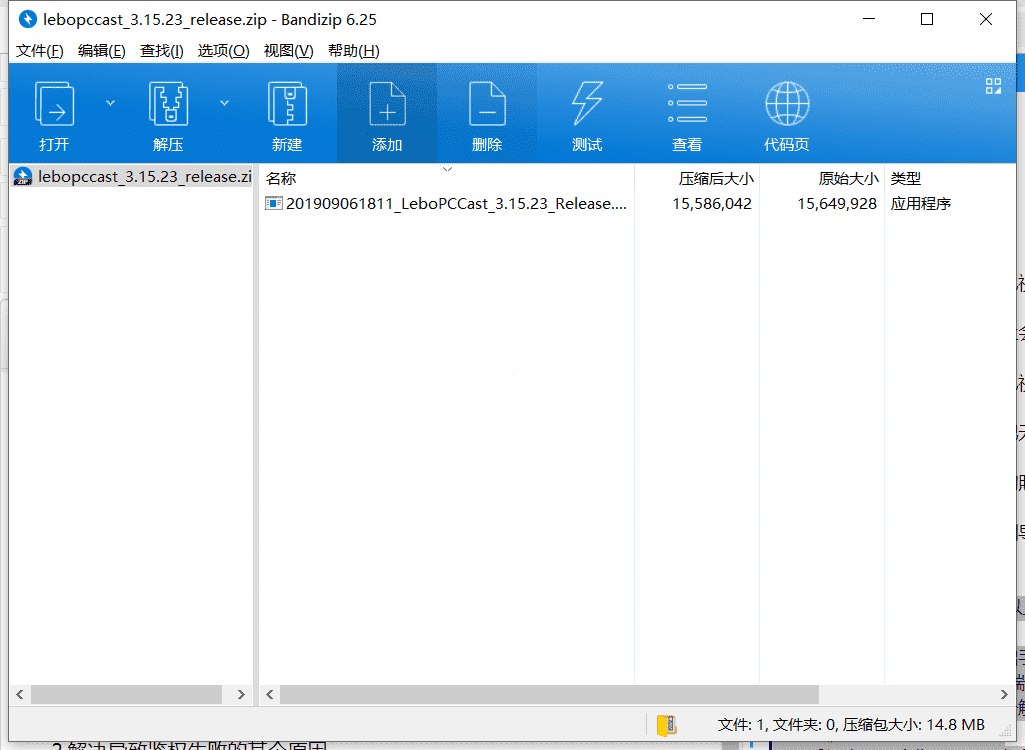Click the zip icon in folder tree

(x=23, y=177)
